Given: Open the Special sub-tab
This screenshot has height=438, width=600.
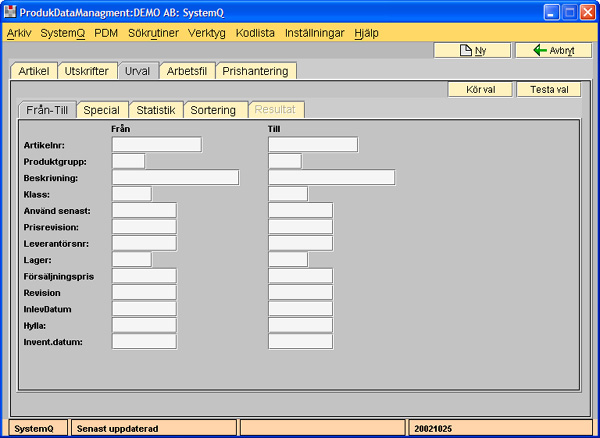Looking at the screenshot, I should tap(101, 110).
